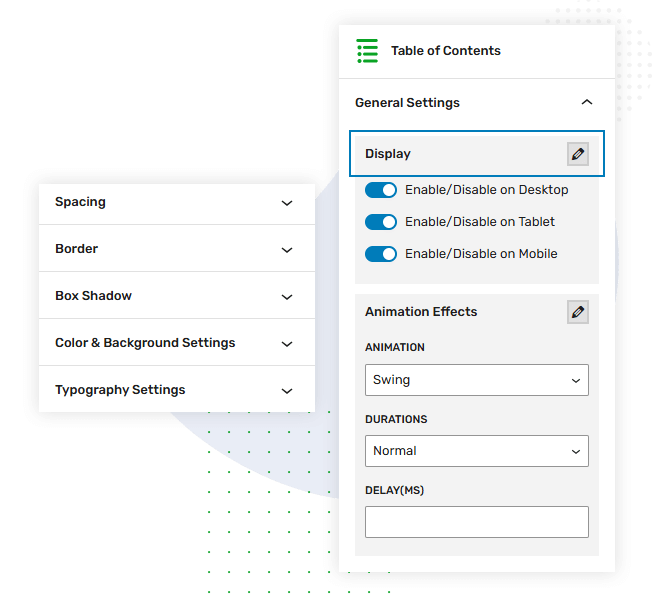Expand Color & Background Settings section
The width and height of the screenshot is (652, 594).
287,344
